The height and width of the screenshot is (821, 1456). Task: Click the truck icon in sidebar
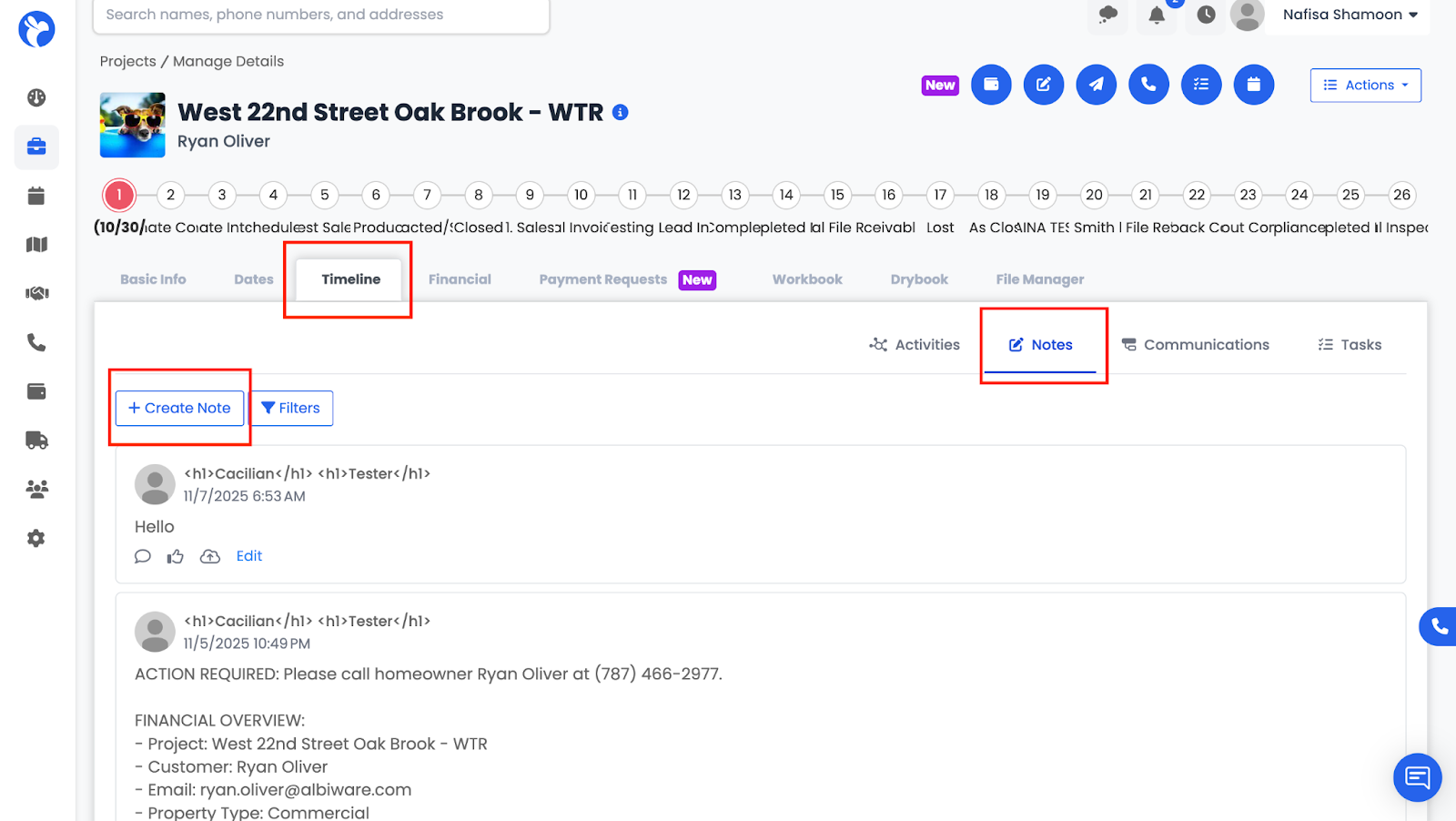point(36,441)
